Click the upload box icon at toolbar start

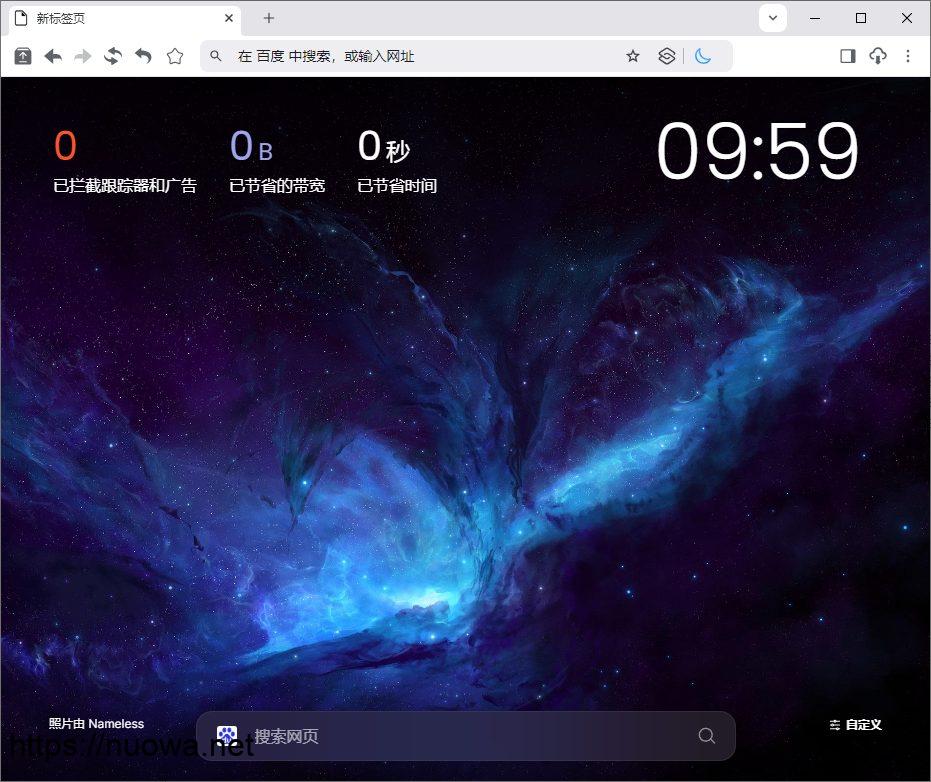point(22,57)
